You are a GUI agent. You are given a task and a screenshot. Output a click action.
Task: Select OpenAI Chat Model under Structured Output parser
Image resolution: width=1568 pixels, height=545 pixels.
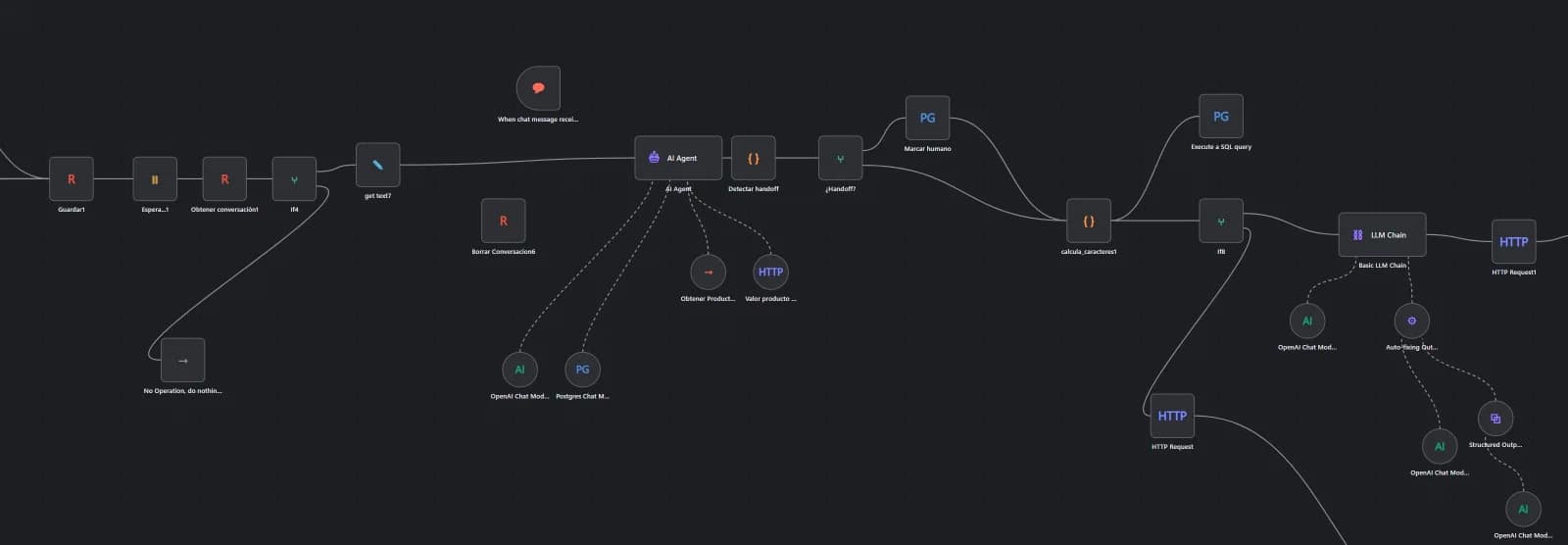tap(1522, 509)
